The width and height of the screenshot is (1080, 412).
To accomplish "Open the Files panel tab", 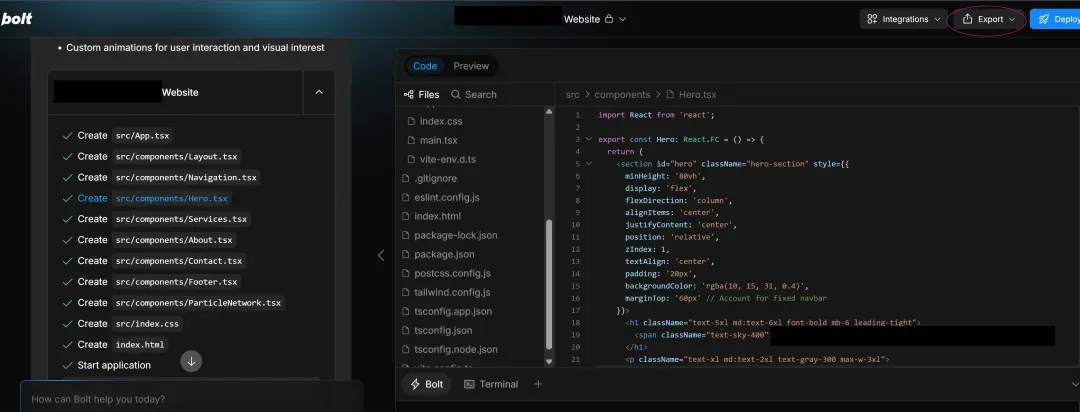I will click(x=420, y=94).
